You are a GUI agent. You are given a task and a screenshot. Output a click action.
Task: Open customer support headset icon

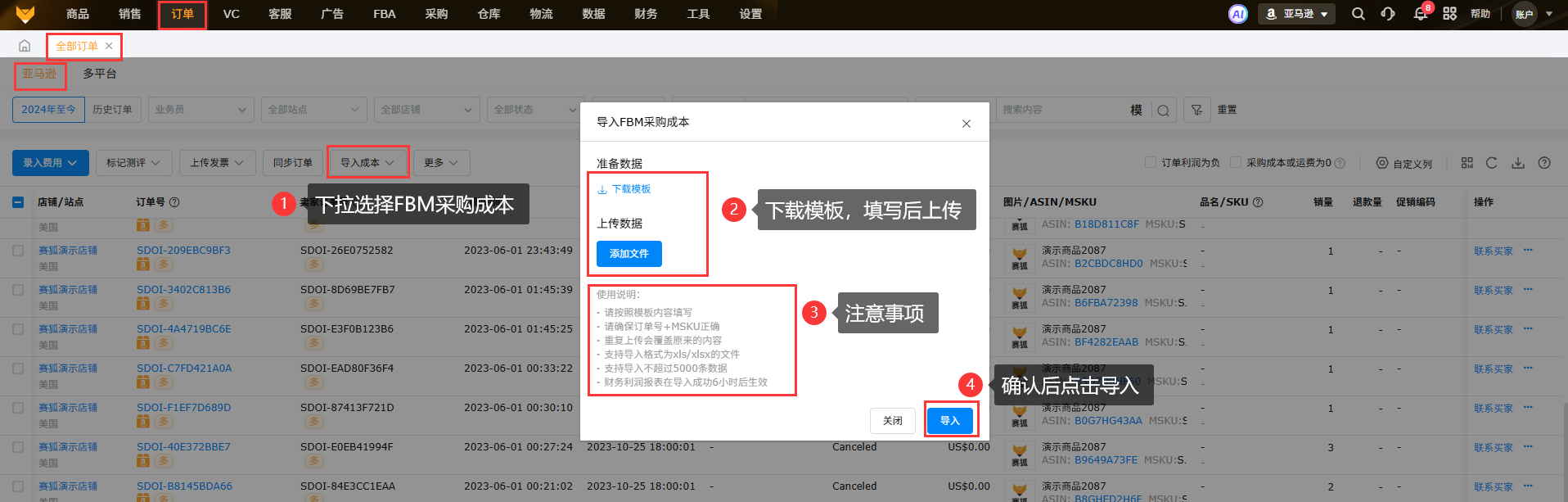point(1388,14)
